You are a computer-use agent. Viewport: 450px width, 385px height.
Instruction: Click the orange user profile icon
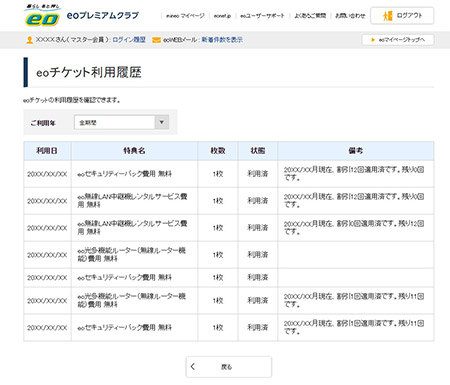coord(29,40)
